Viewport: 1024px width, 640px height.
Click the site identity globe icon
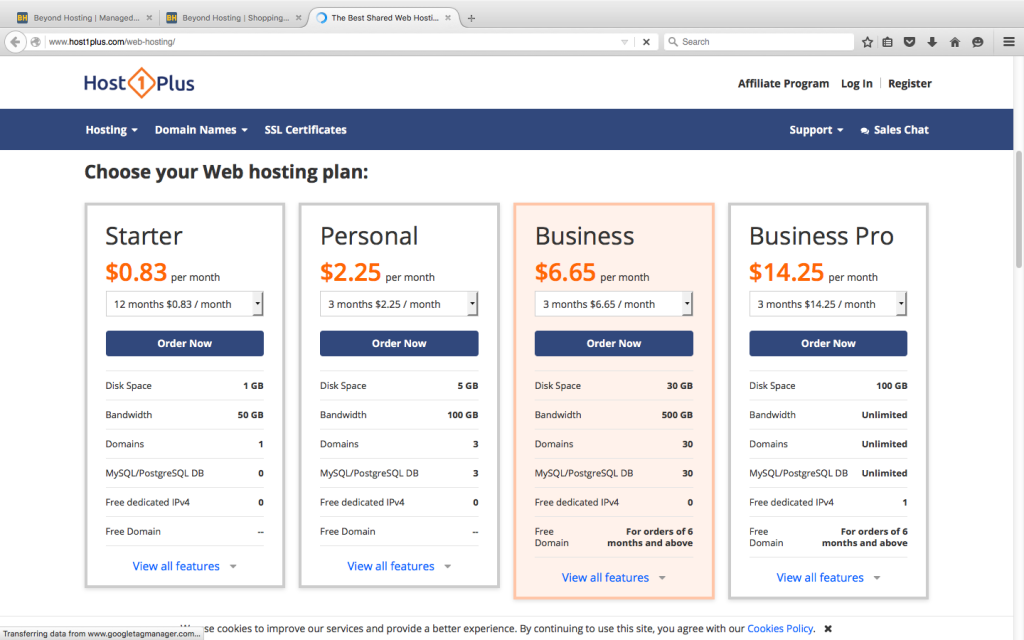click(36, 42)
